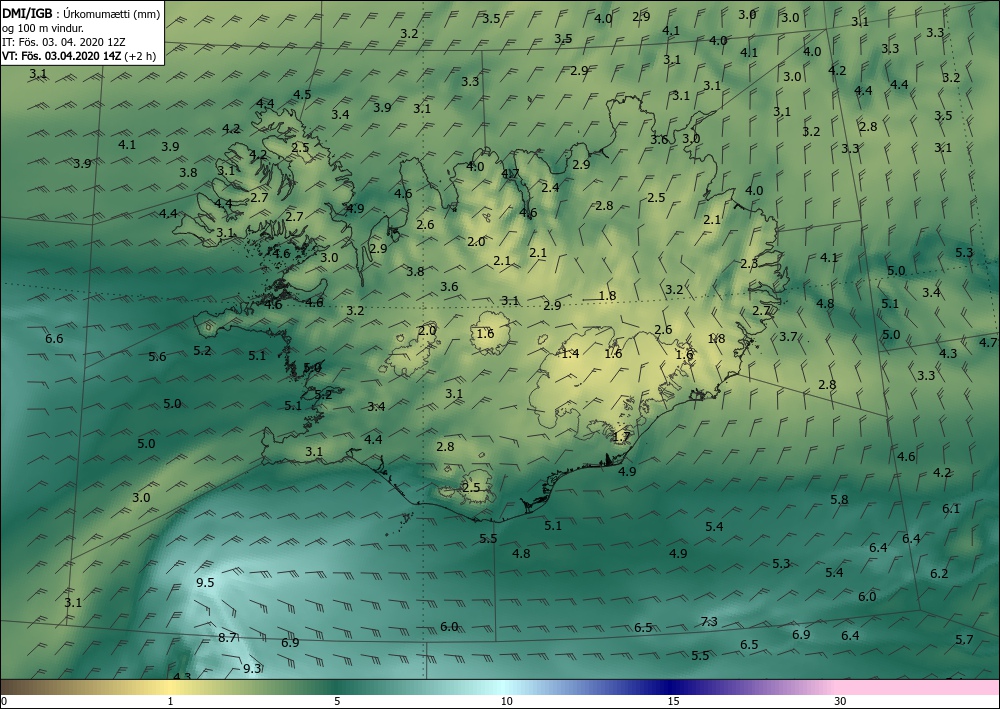Screen dimensions: 1000x709
Task: Select the 15 tick label on the color scale
Action: 673,702
